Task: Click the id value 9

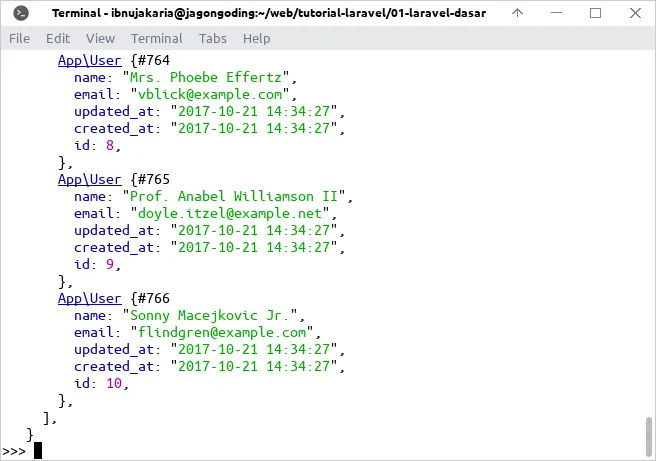Action: (110, 264)
